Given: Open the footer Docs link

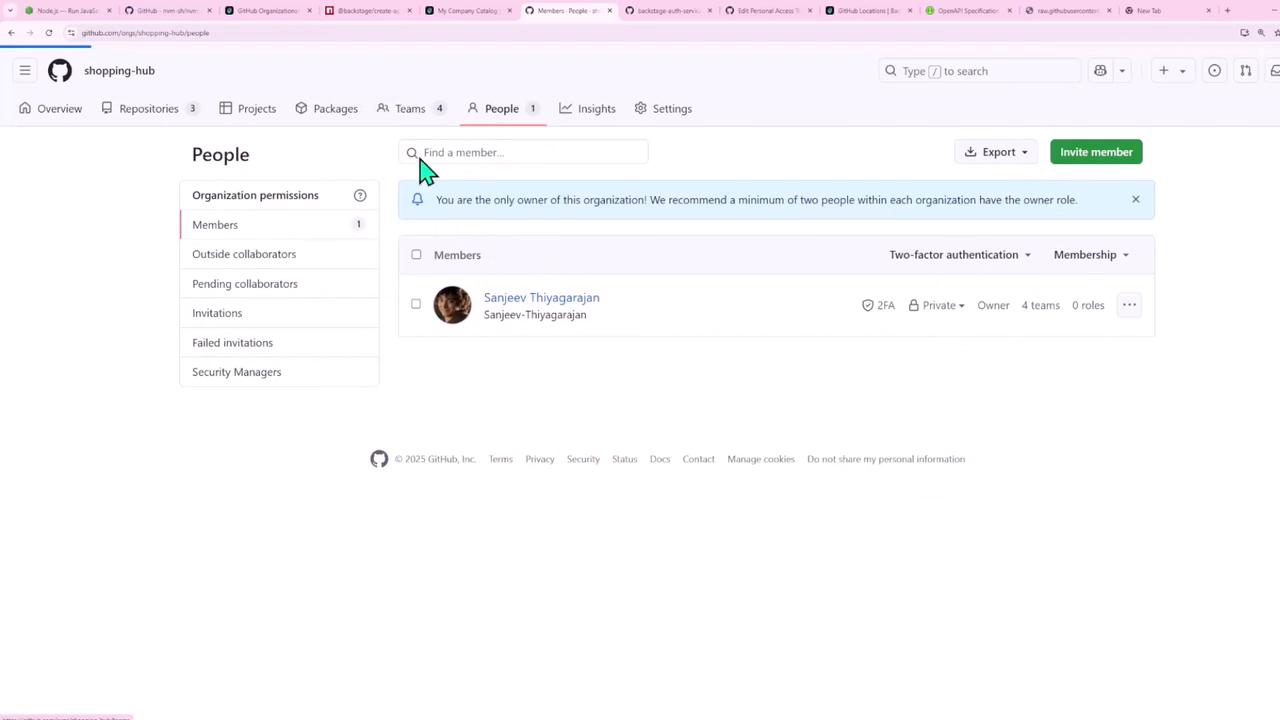Looking at the screenshot, I should 660,459.
